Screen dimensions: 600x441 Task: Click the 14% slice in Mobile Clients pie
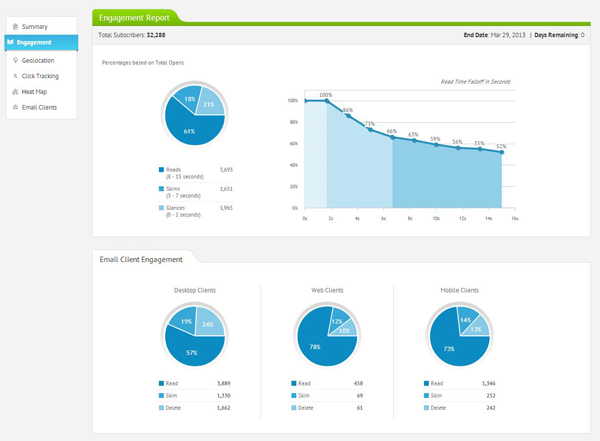465,320
